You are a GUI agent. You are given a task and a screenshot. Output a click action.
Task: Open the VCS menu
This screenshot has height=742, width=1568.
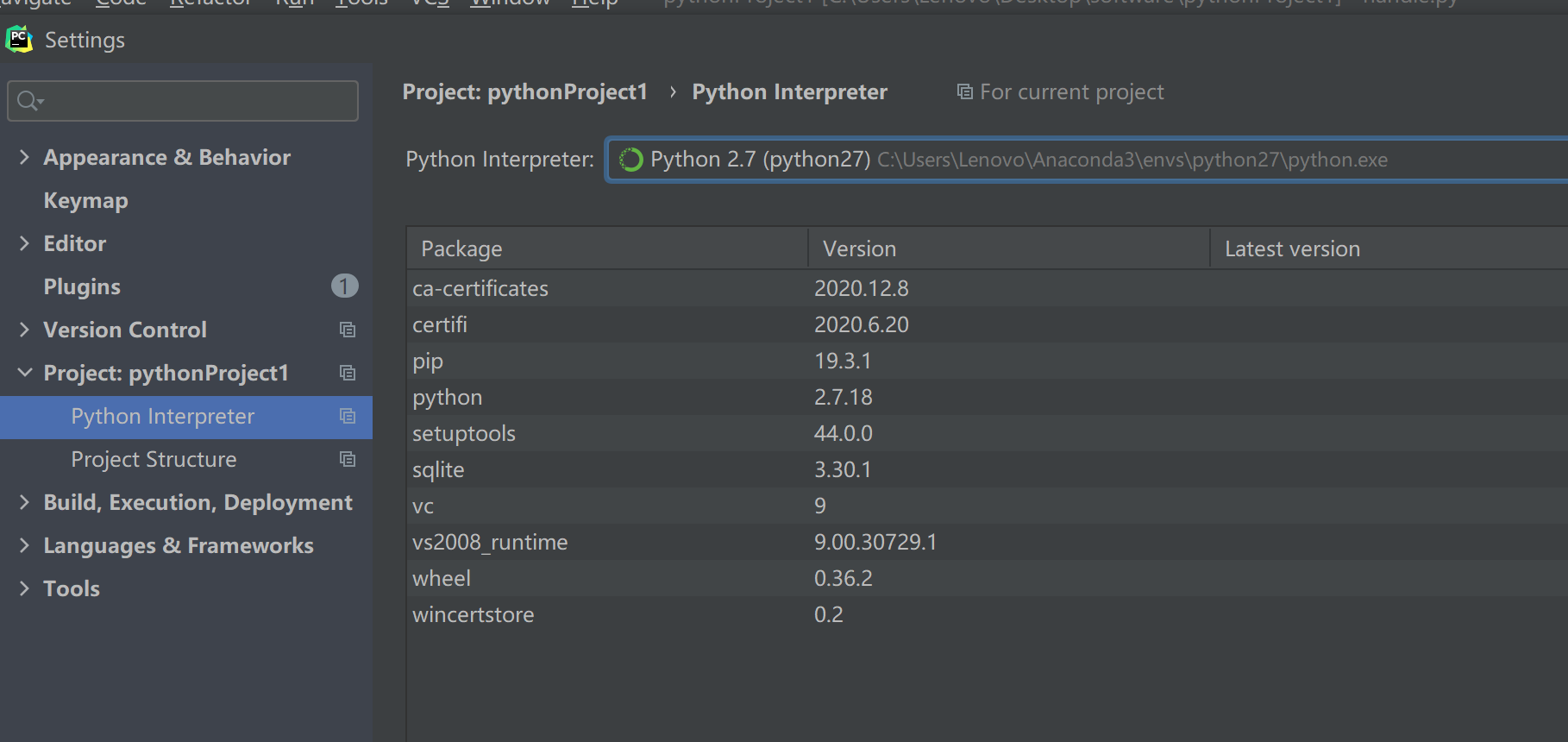click(x=430, y=3)
